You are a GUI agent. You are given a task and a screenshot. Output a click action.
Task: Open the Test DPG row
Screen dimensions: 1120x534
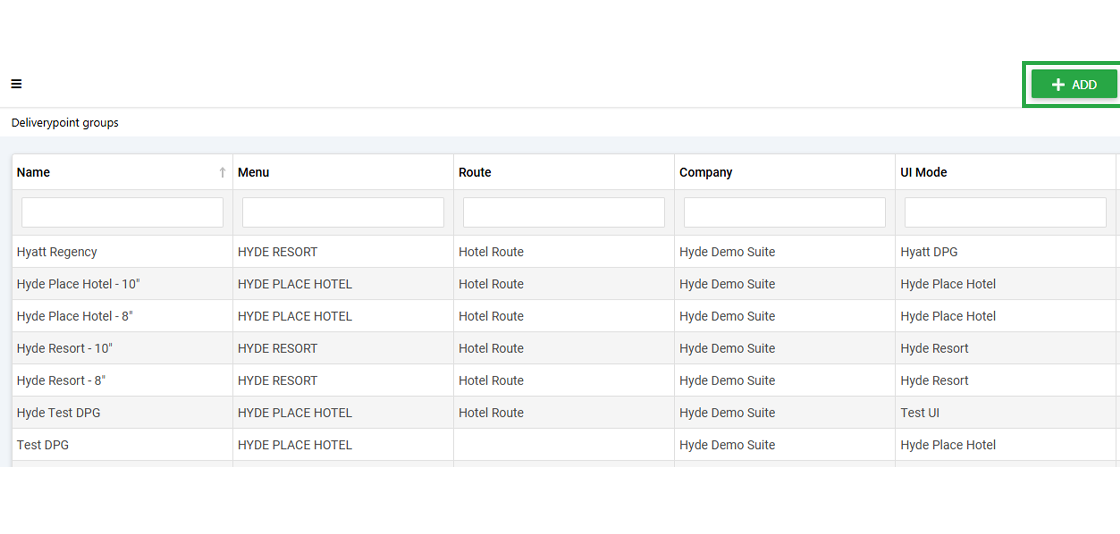564,445
